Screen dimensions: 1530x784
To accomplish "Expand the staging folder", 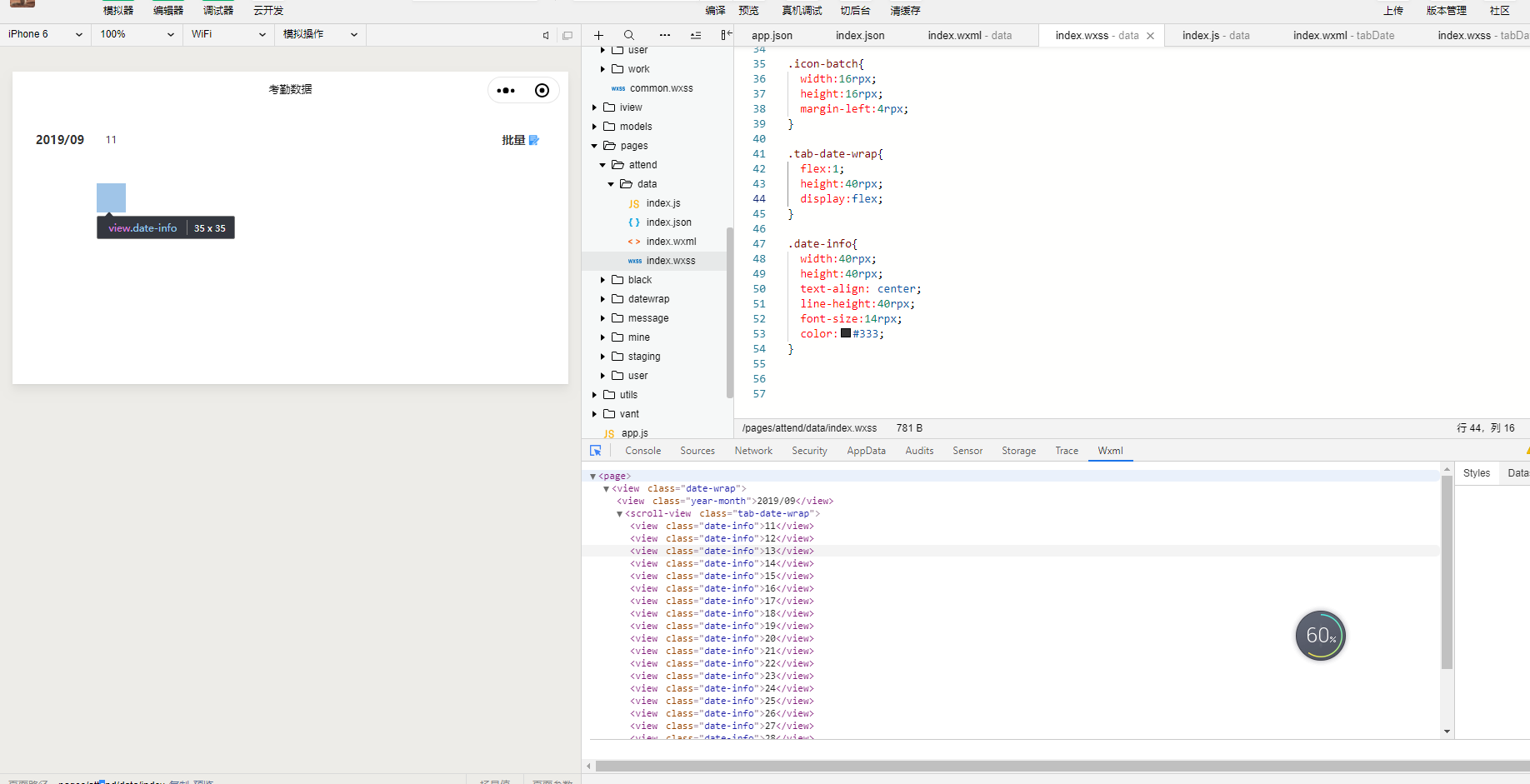I will click(x=602, y=357).
